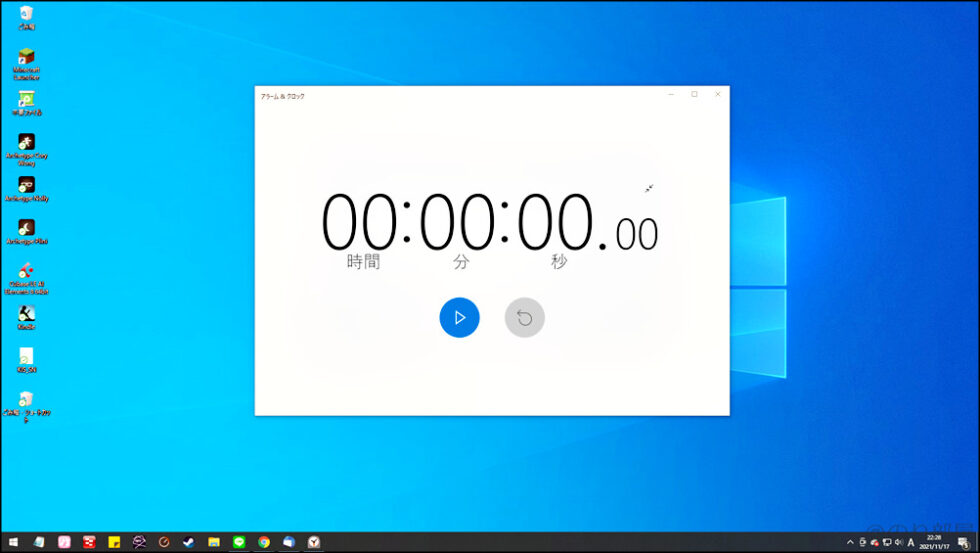Toggle the IME input mode A indicator
The width and height of the screenshot is (980, 553).
point(911,542)
